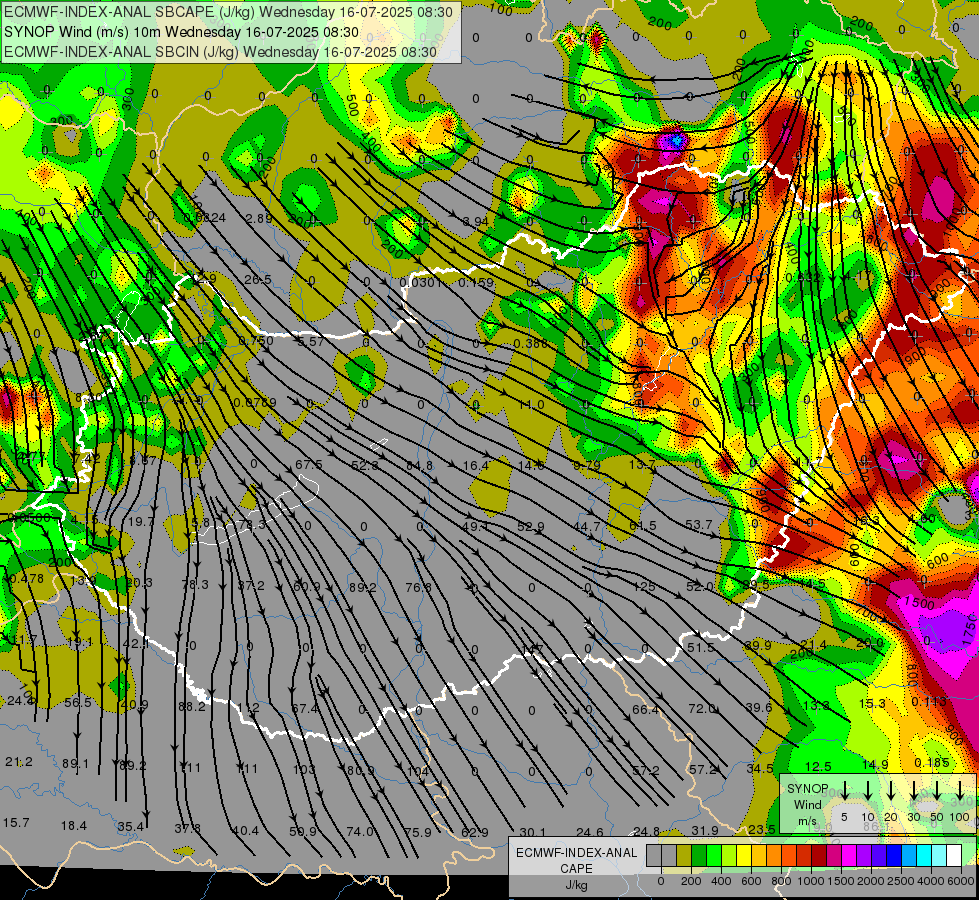Click the J/kg unit label in the legend

[x=576, y=885]
